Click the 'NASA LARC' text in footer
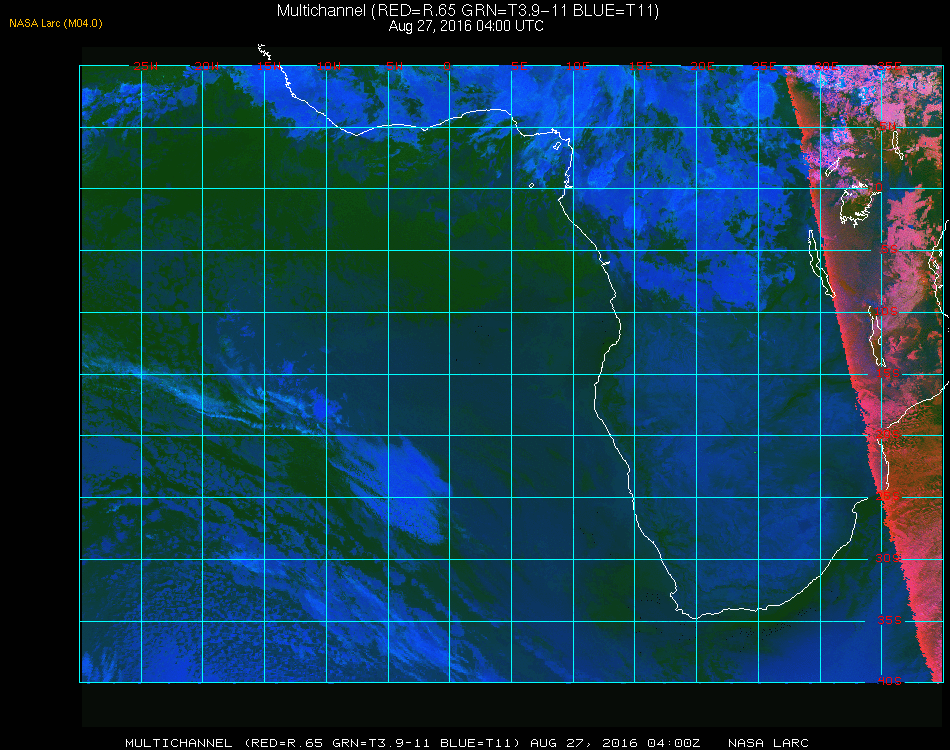The width and height of the screenshot is (950, 750). pyautogui.click(x=768, y=743)
